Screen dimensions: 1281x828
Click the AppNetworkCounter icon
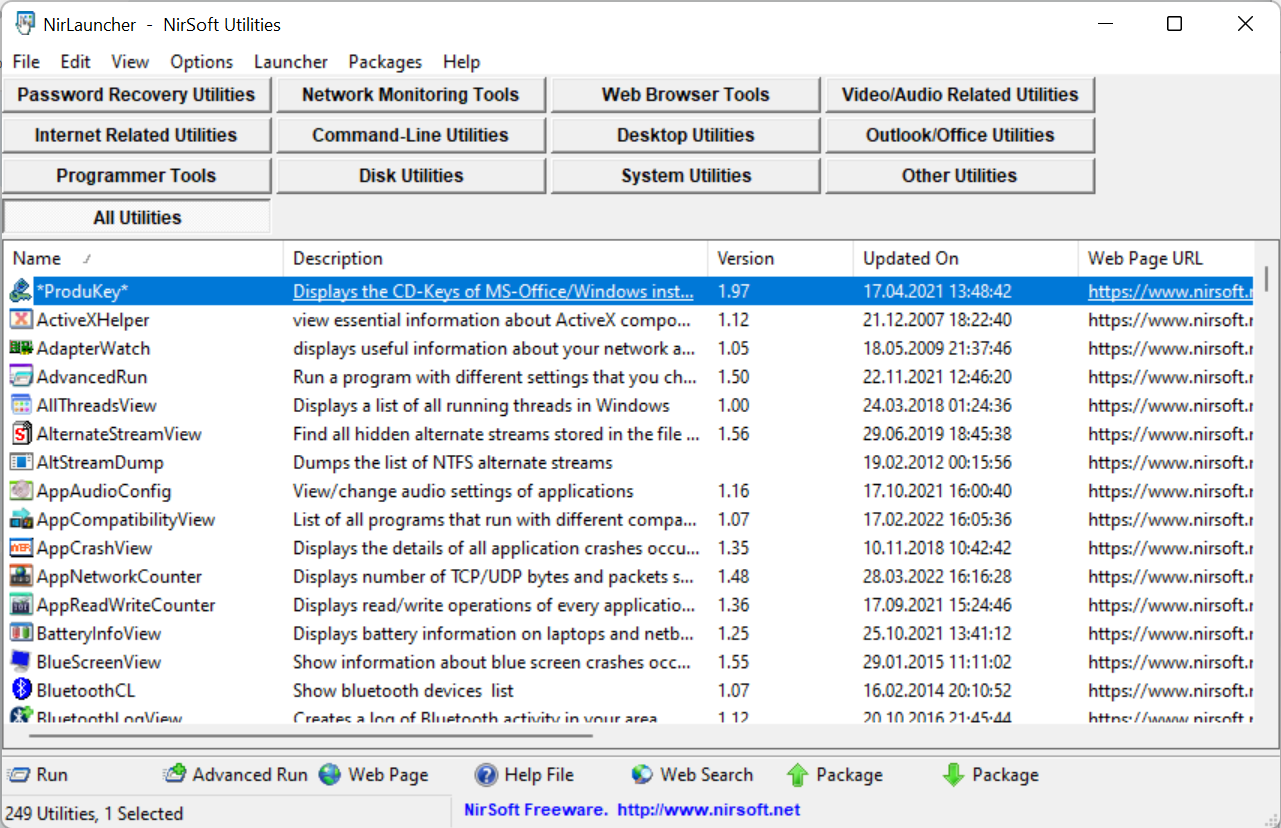pyautogui.click(x=21, y=576)
